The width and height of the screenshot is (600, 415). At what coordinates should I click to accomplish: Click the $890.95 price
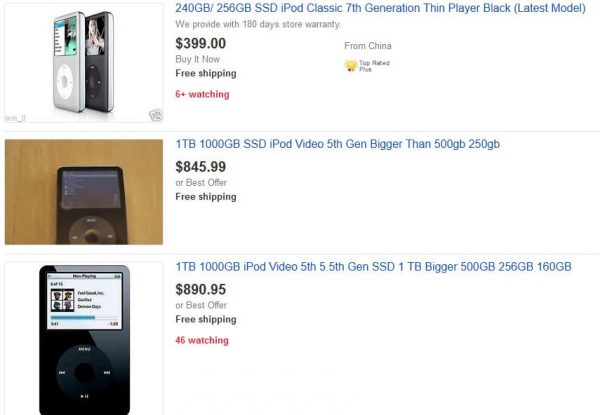pos(201,290)
